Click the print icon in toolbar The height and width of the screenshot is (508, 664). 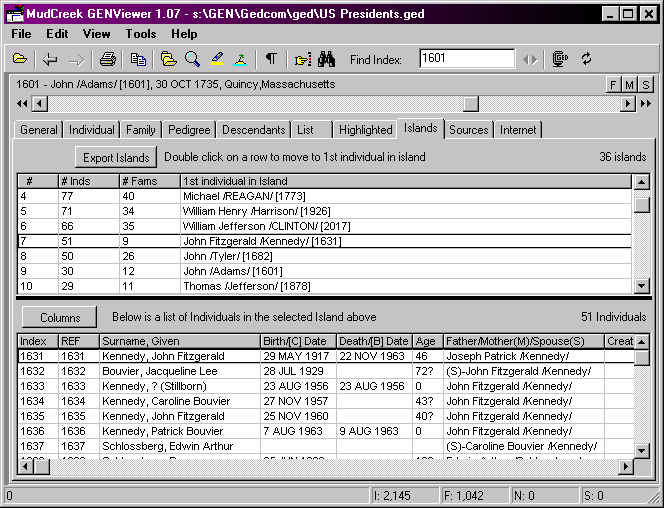pyautogui.click(x=107, y=59)
